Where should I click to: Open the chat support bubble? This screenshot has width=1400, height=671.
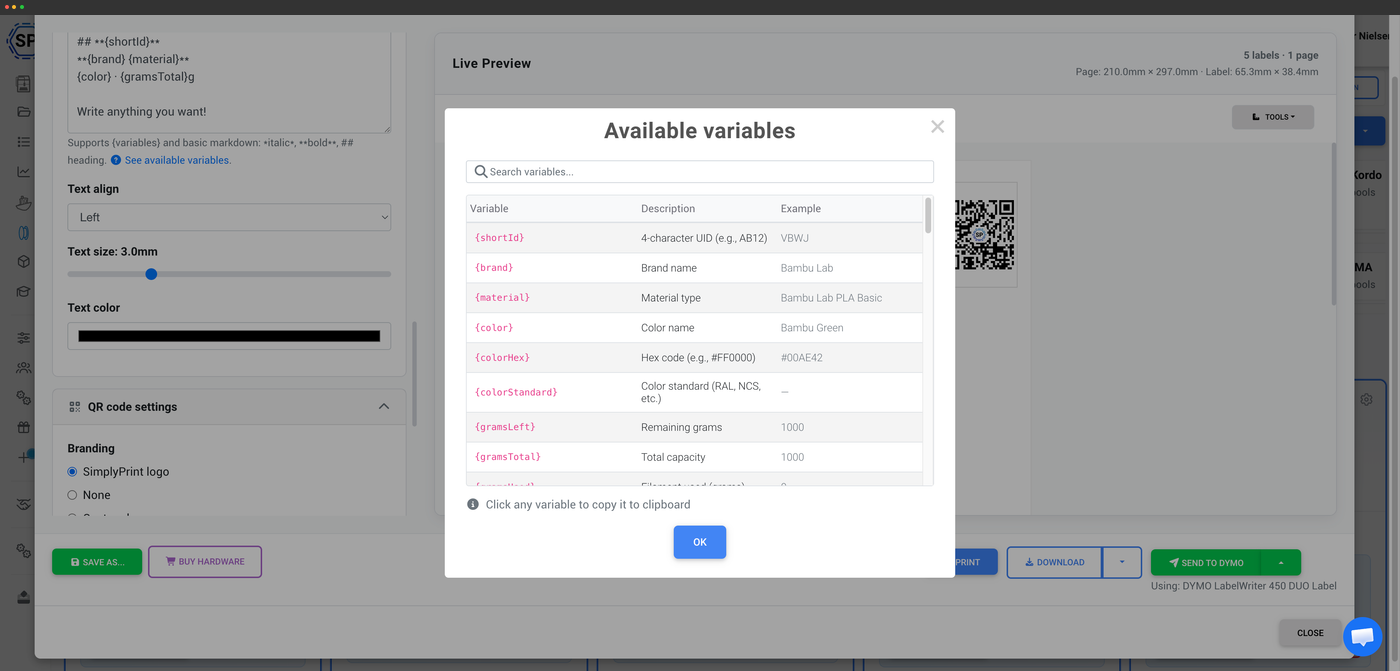click(x=1362, y=637)
